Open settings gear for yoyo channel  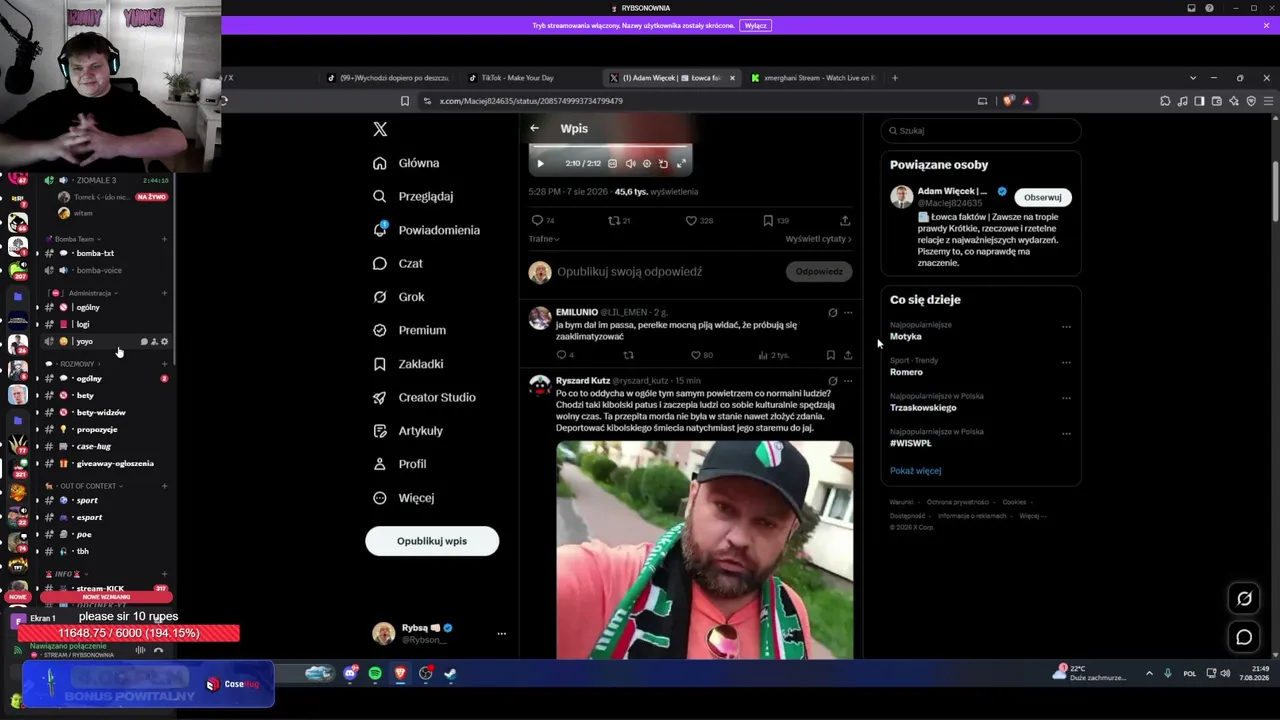coord(164,342)
